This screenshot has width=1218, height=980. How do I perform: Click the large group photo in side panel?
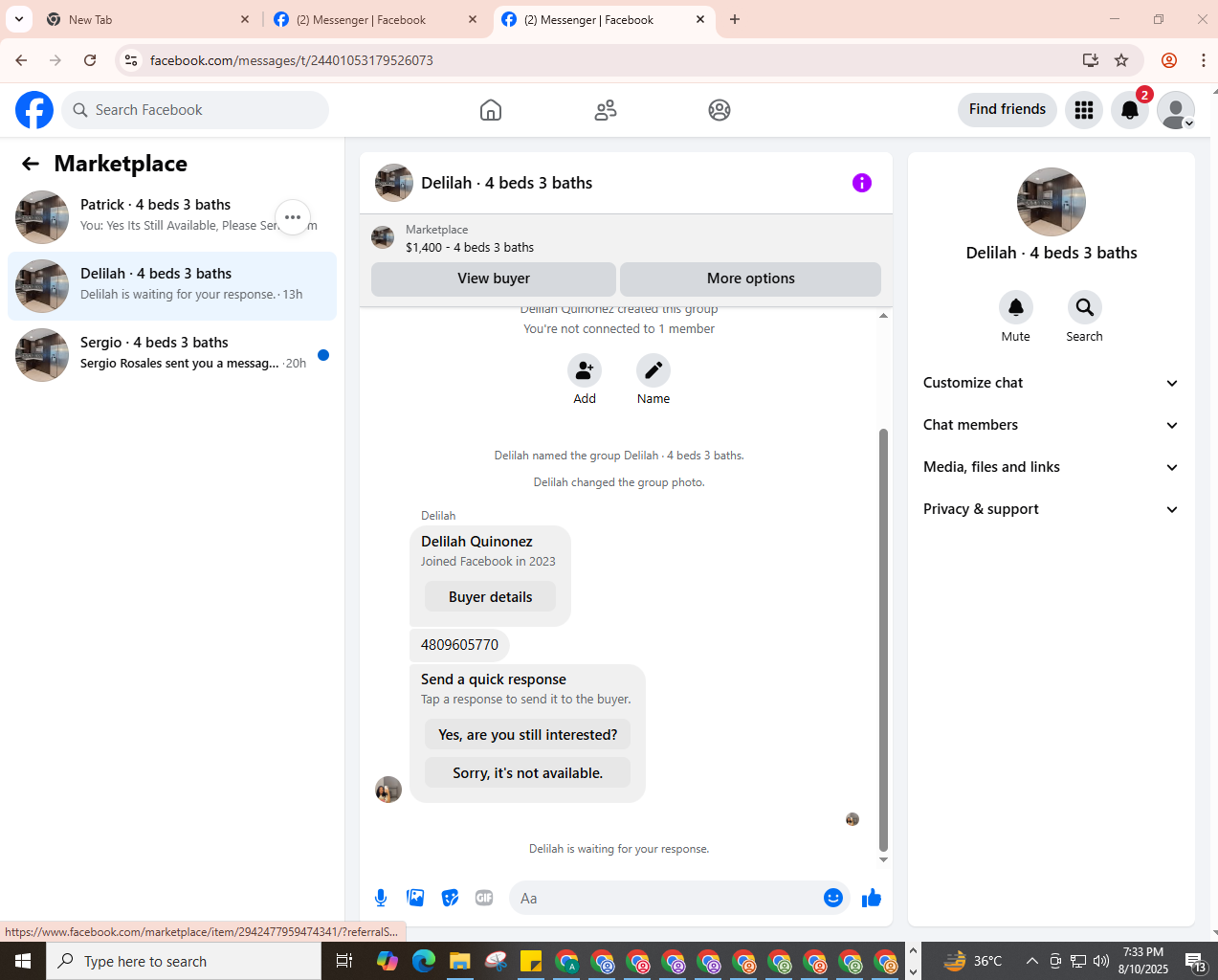click(x=1052, y=202)
